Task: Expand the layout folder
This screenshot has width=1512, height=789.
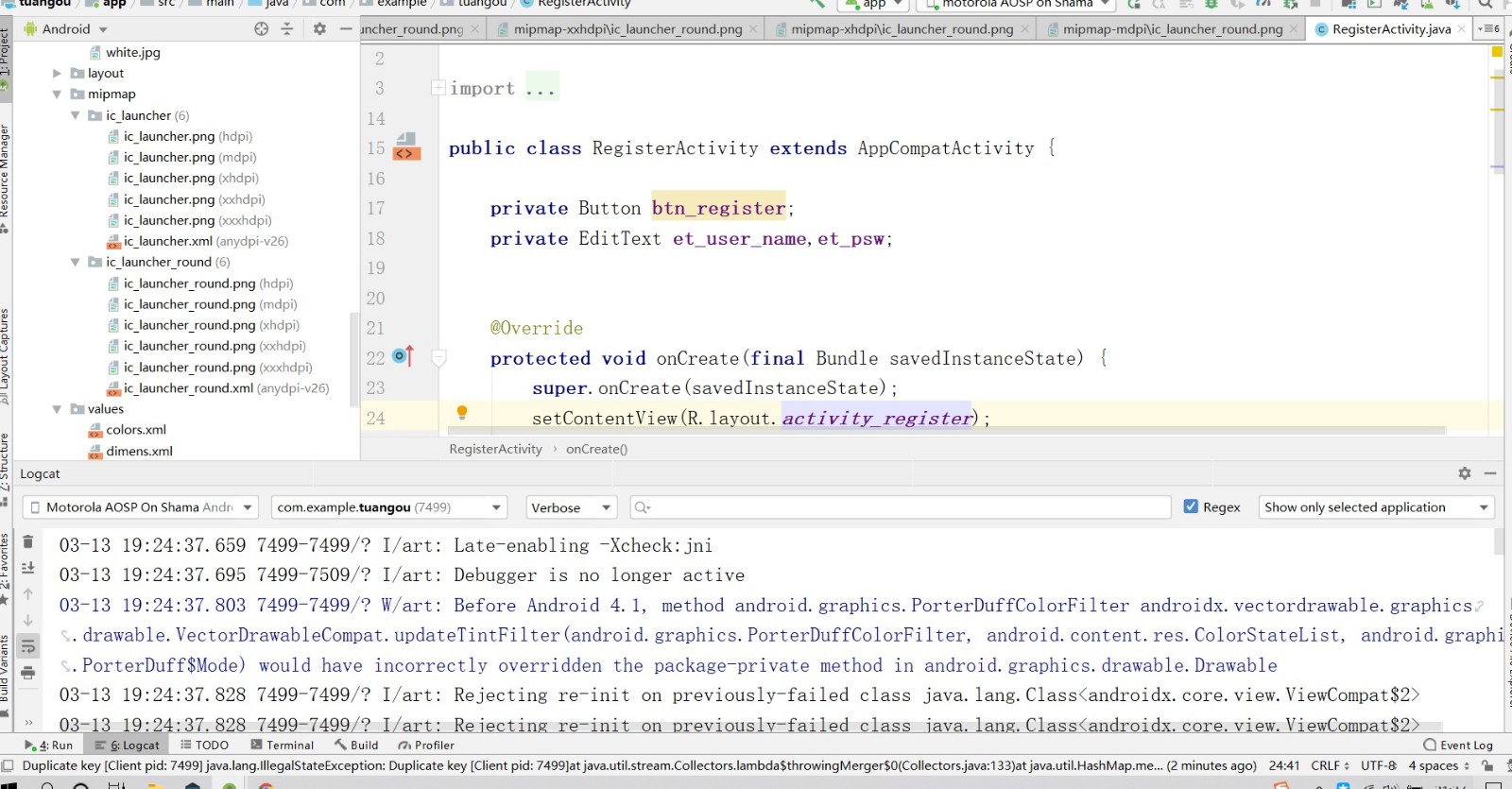Action: pos(57,73)
